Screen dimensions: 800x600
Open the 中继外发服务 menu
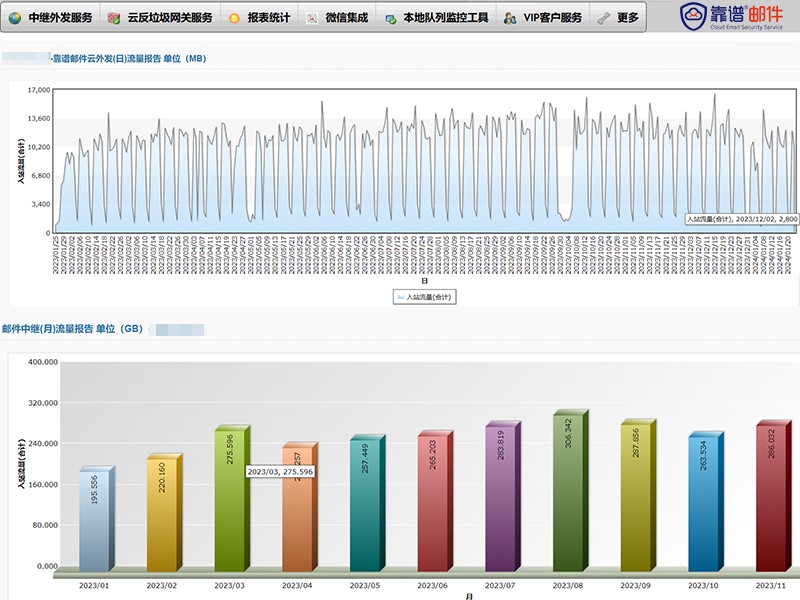point(60,18)
